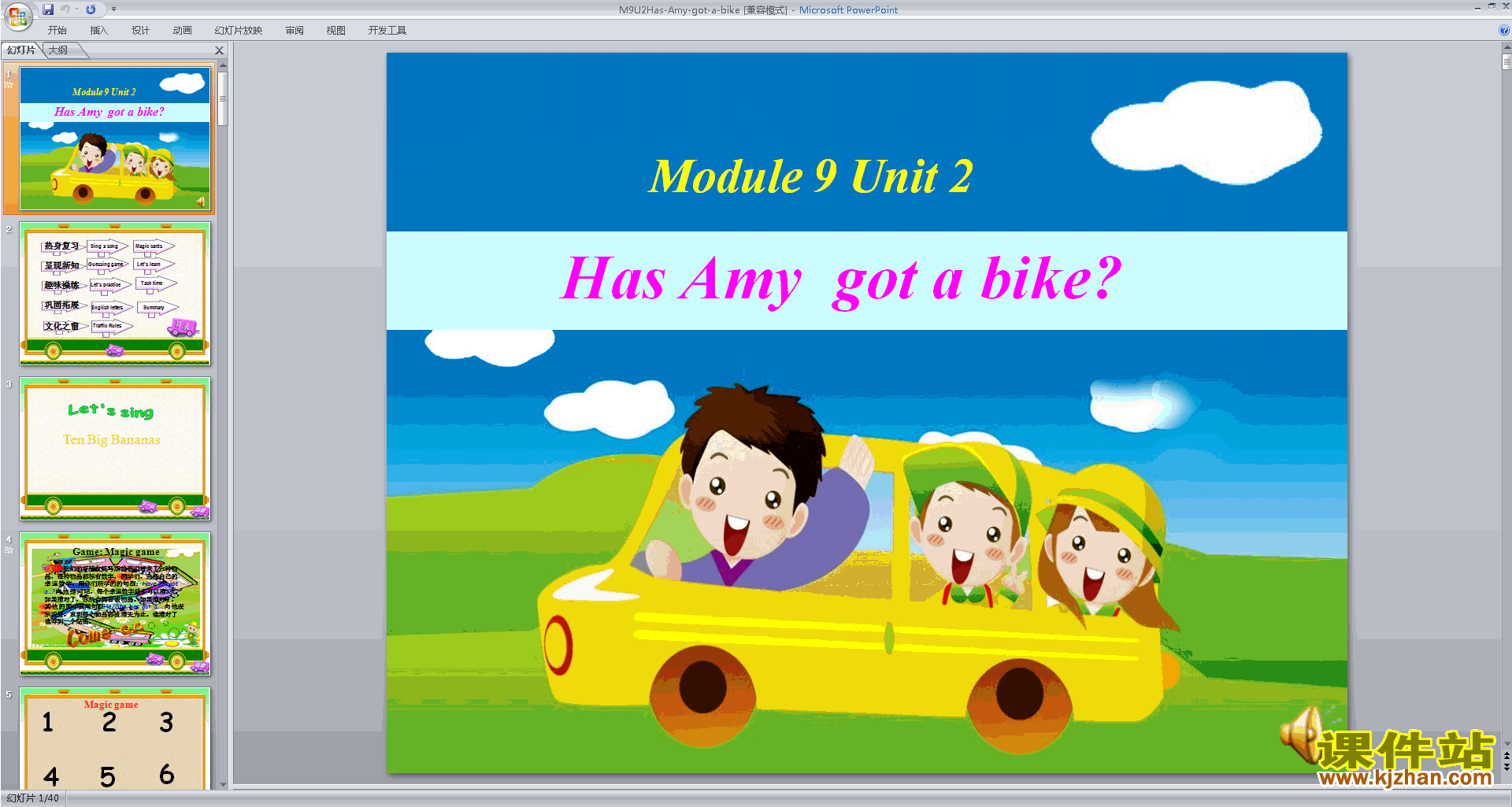Image resolution: width=1512 pixels, height=807 pixels.
Task: Select slide 4 thumbnail Game: Magic game
Action: (x=115, y=604)
